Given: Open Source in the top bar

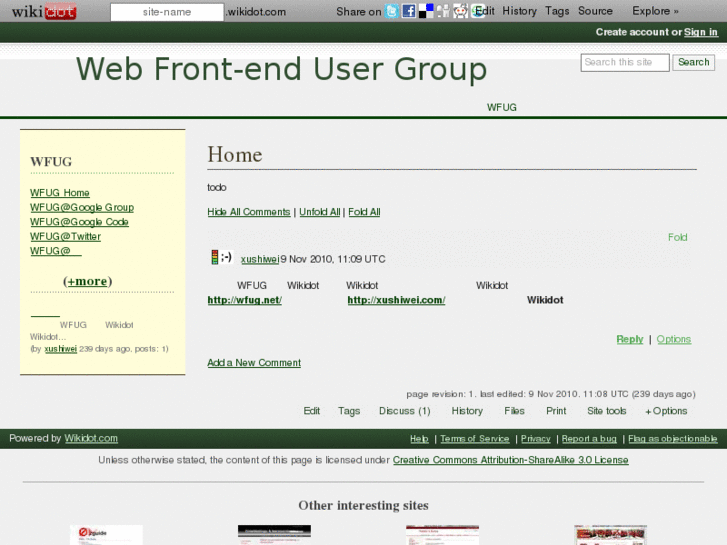Looking at the screenshot, I should tap(595, 11).
